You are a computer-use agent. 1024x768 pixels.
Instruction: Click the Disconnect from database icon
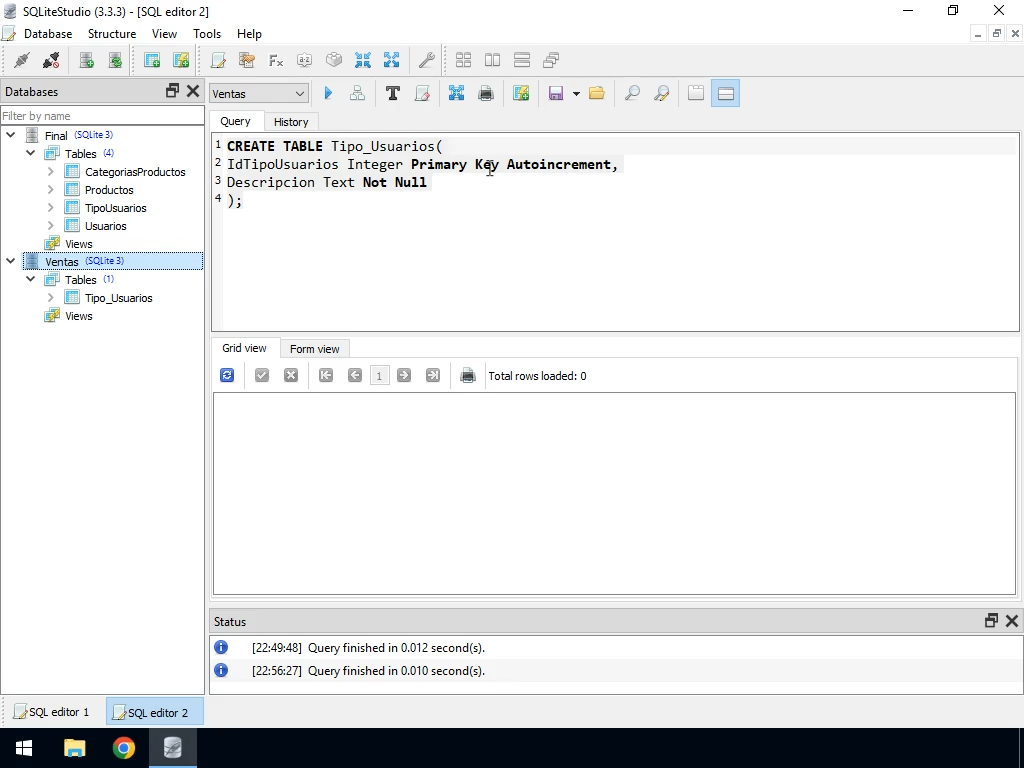(x=51, y=60)
